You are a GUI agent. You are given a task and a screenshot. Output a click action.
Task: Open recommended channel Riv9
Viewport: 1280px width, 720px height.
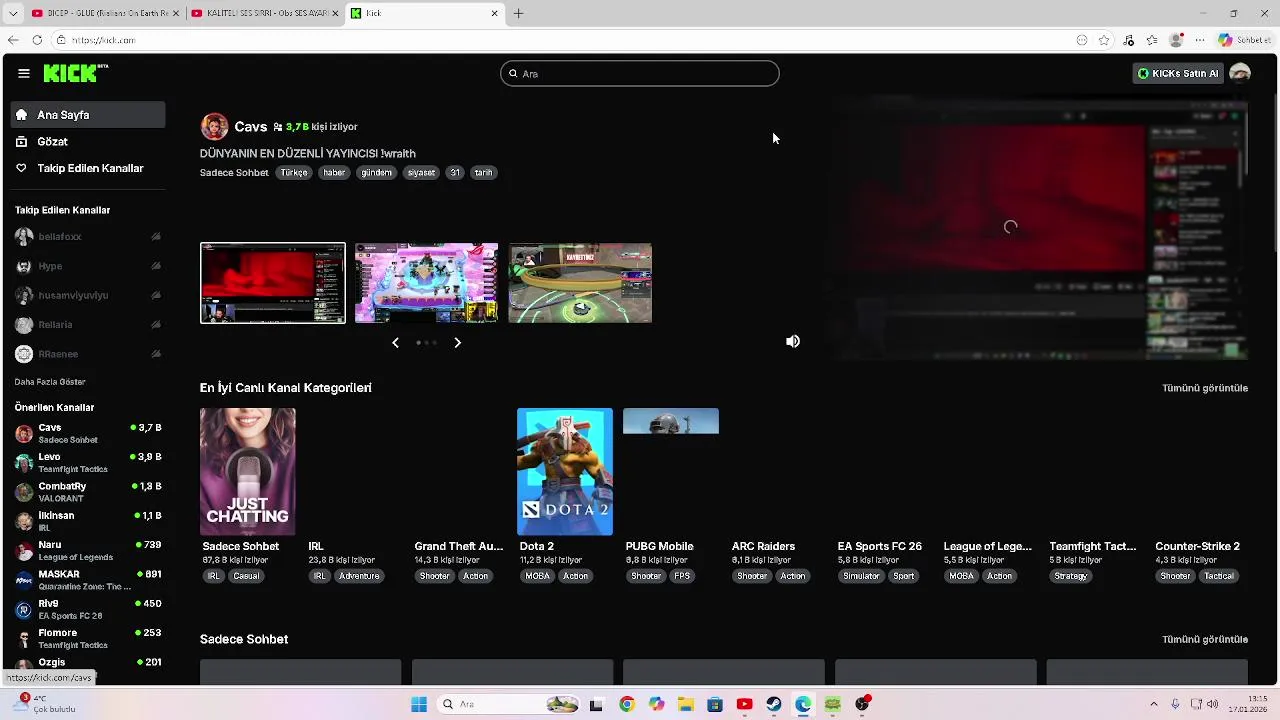(88, 609)
